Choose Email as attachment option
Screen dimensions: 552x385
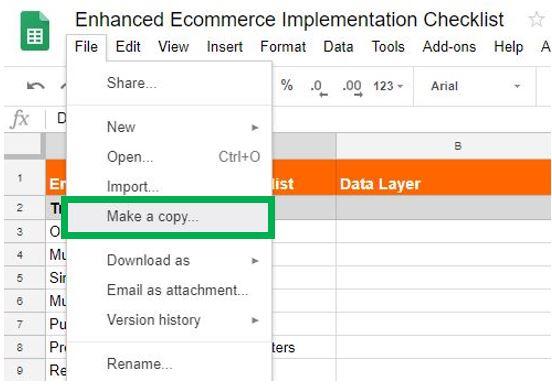point(169,290)
